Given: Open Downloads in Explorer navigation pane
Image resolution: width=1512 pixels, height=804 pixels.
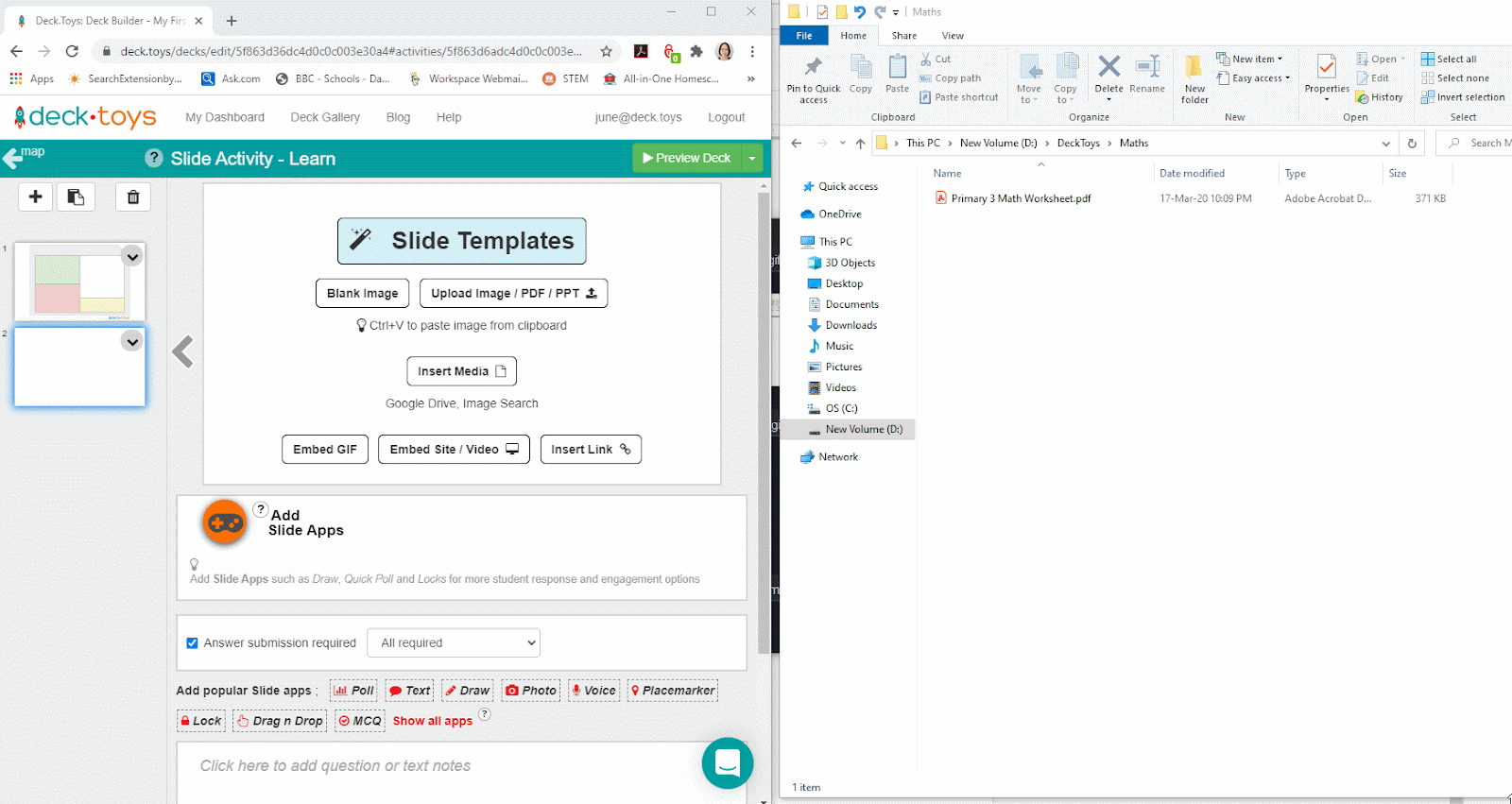Looking at the screenshot, I should [x=850, y=325].
